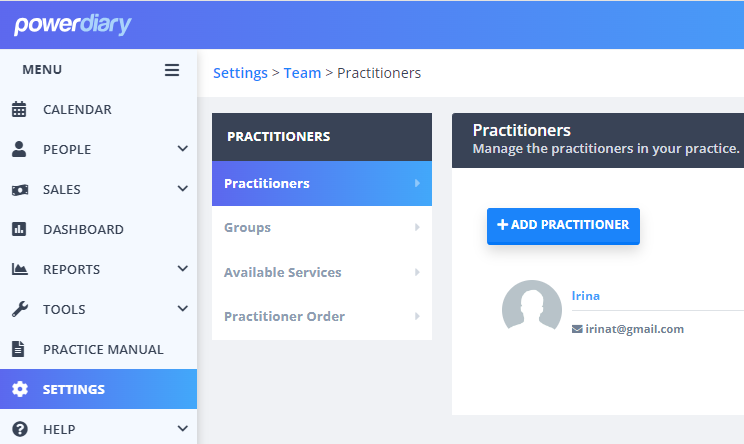The height and width of the screenshot is (444, 744).
Task: Click Irina's email envelope icon
Action: [x=577, y=329]
